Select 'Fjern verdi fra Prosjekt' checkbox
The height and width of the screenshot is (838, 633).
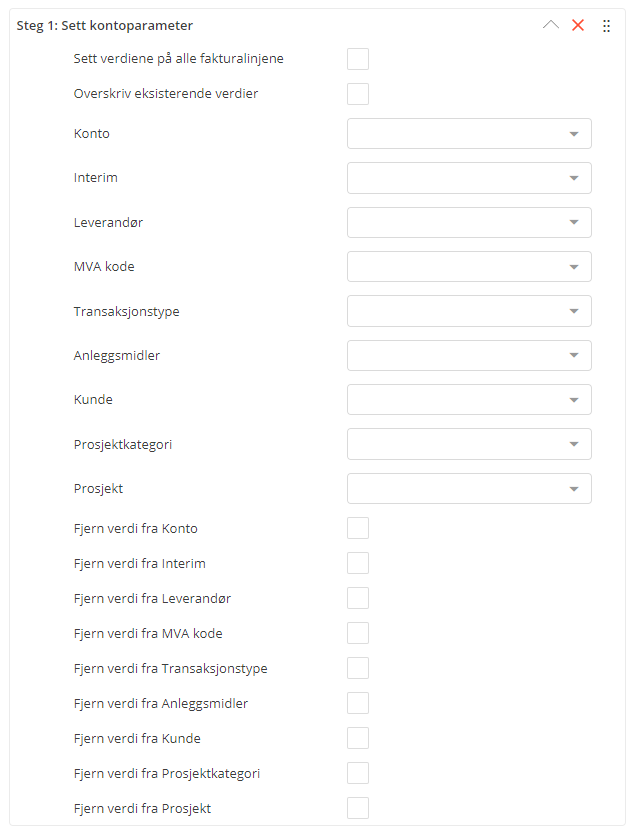358,808
